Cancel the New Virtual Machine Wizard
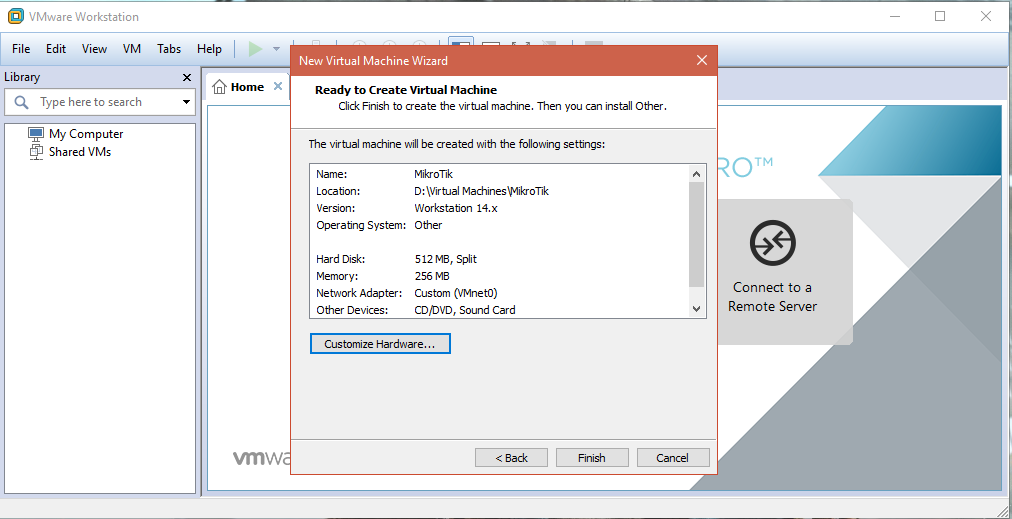Viewport: 1012px width, 519px height. (x=673, y=458)
